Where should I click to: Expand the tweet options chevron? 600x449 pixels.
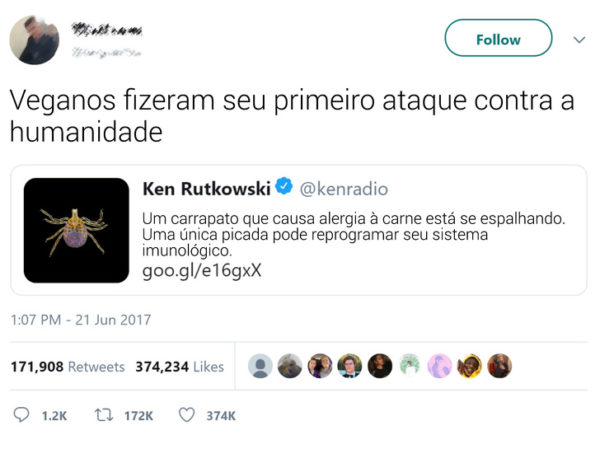point(579,39)
